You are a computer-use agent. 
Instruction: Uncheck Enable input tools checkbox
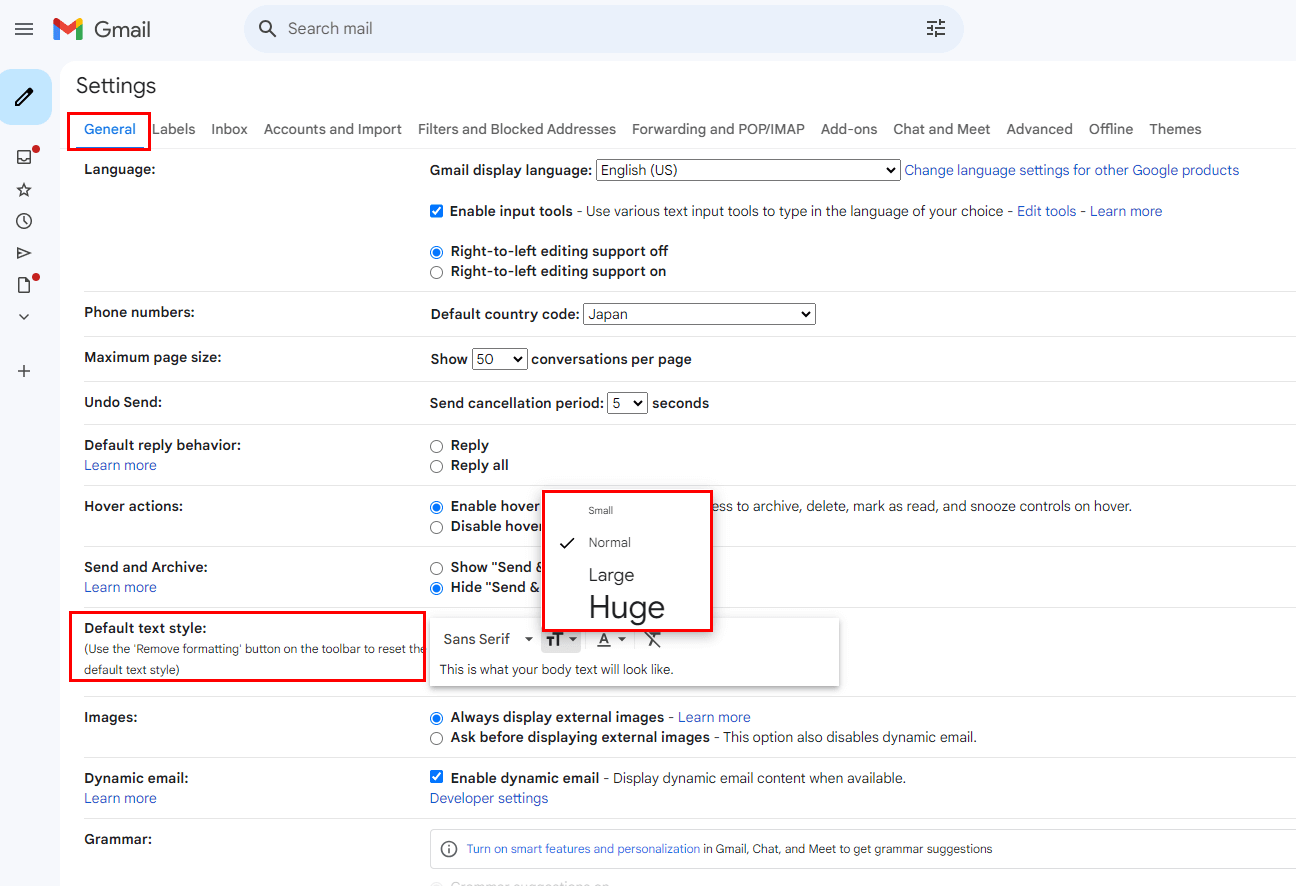pos(436,211)
